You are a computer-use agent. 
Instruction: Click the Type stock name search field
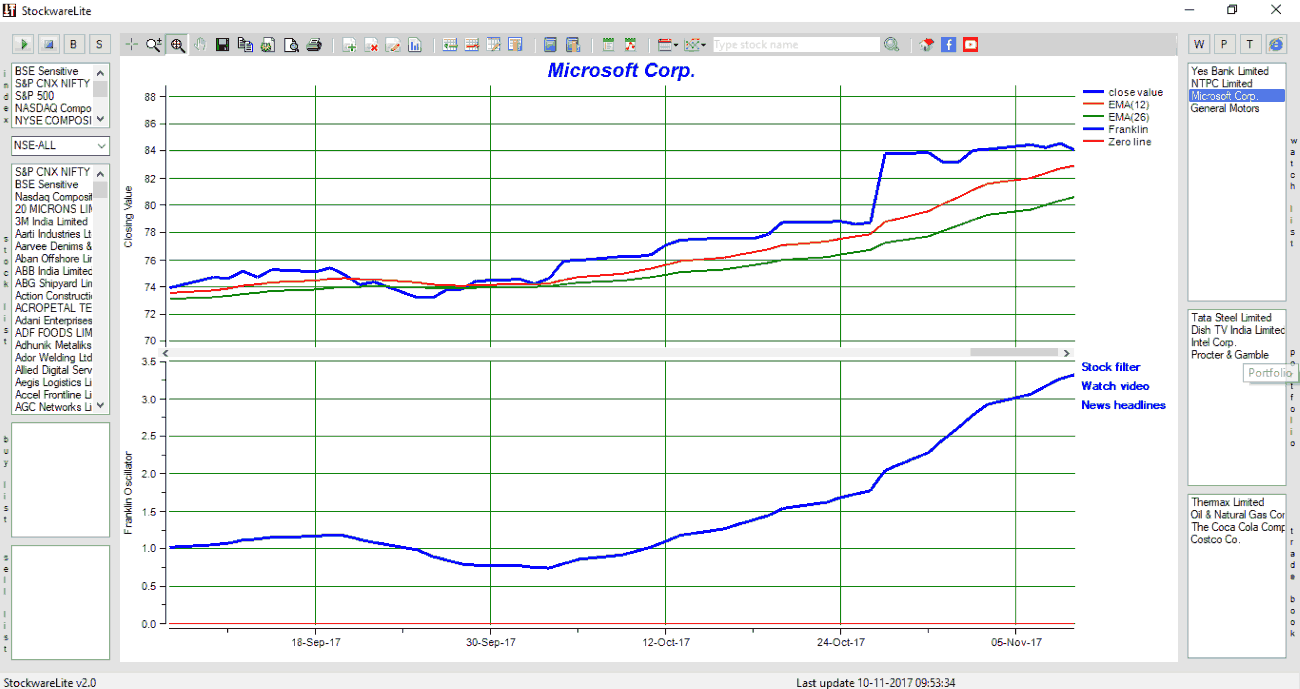(x=796, y=44)
